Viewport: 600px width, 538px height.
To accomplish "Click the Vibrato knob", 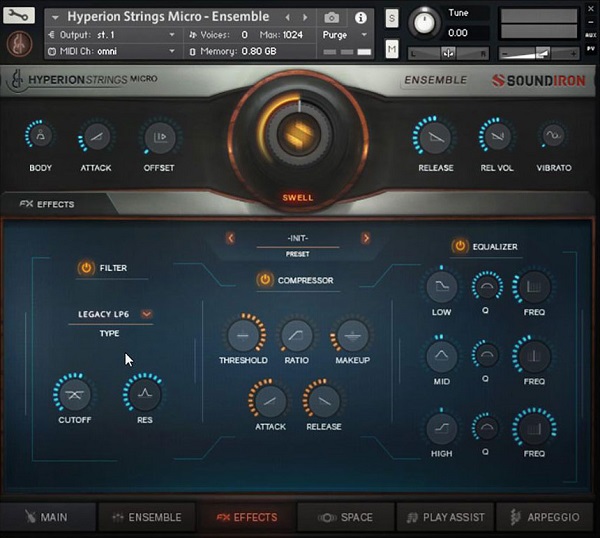I will click(x=553, y=135).
